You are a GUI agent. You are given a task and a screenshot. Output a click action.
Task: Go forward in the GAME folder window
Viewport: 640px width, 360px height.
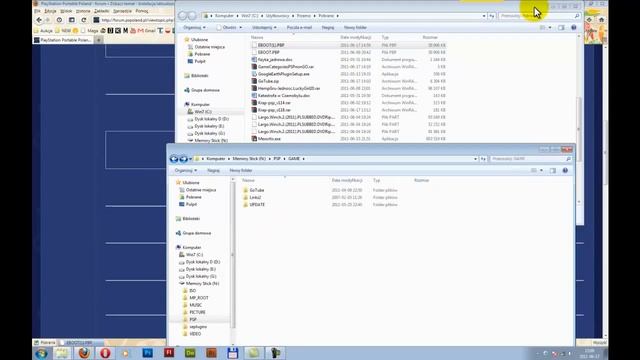click(183, 159)
